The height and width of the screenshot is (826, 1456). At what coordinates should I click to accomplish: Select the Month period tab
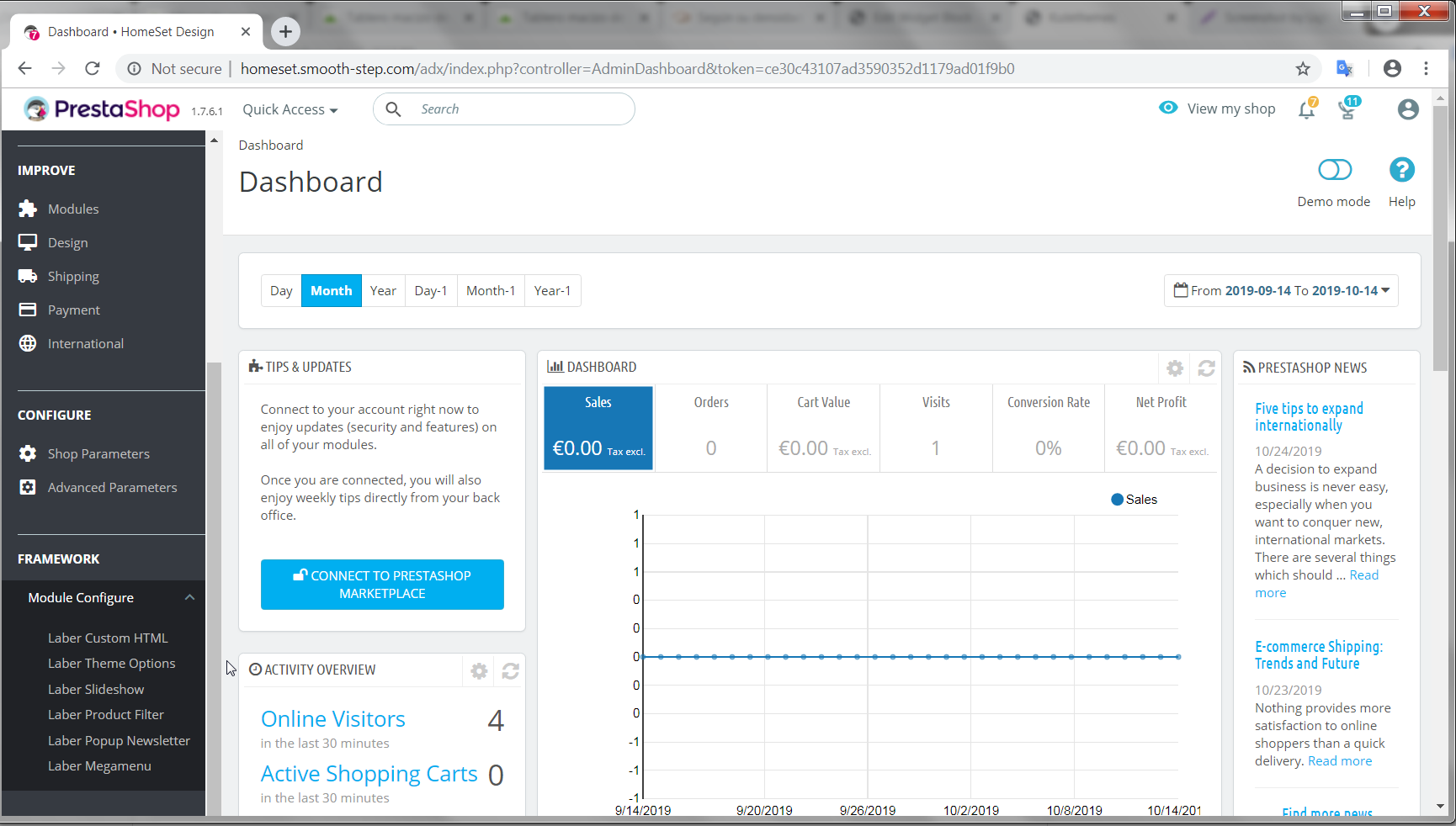point(332,291)
